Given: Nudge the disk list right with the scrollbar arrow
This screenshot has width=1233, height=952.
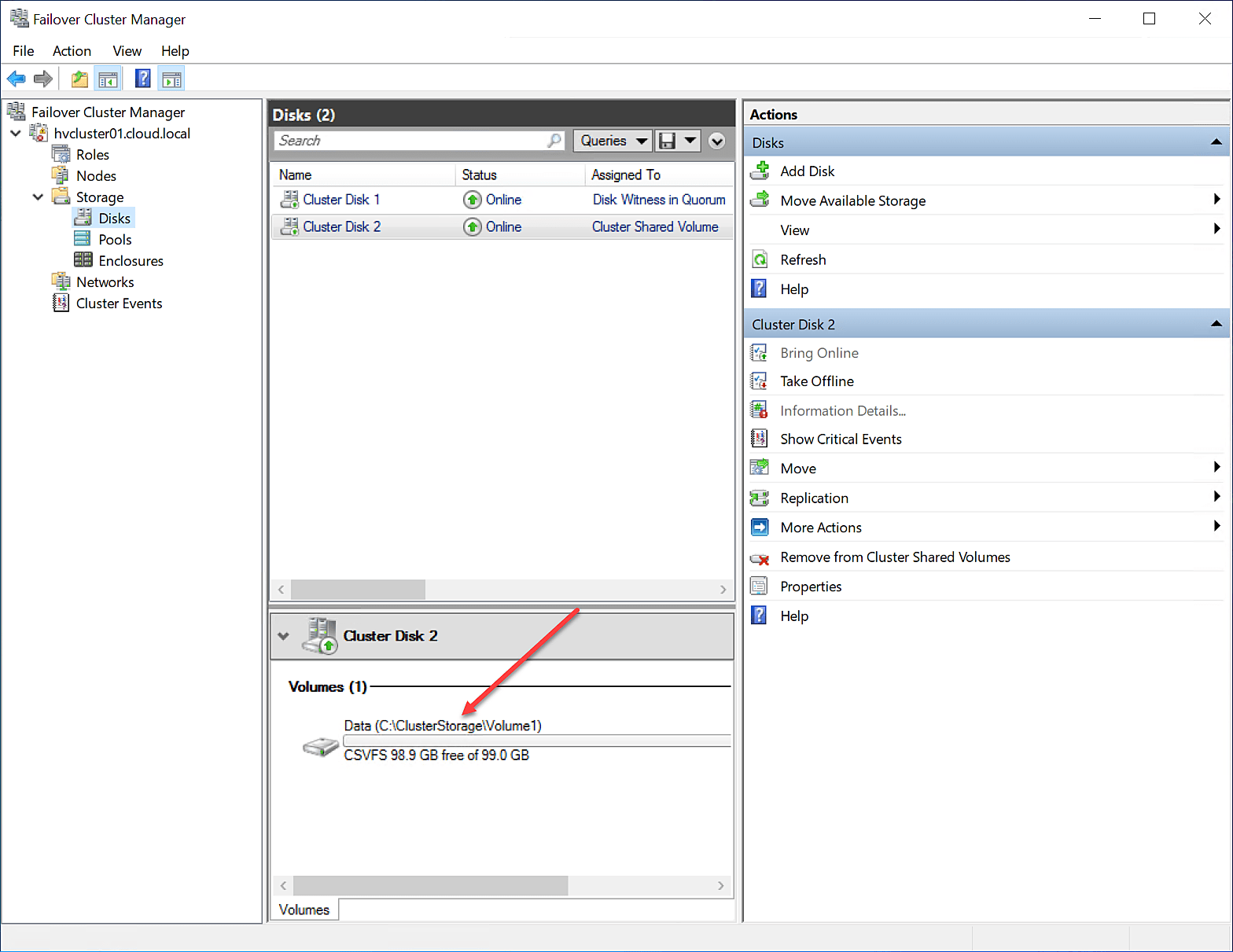Looking at the screenshot, I should click(x=723, y=589).
